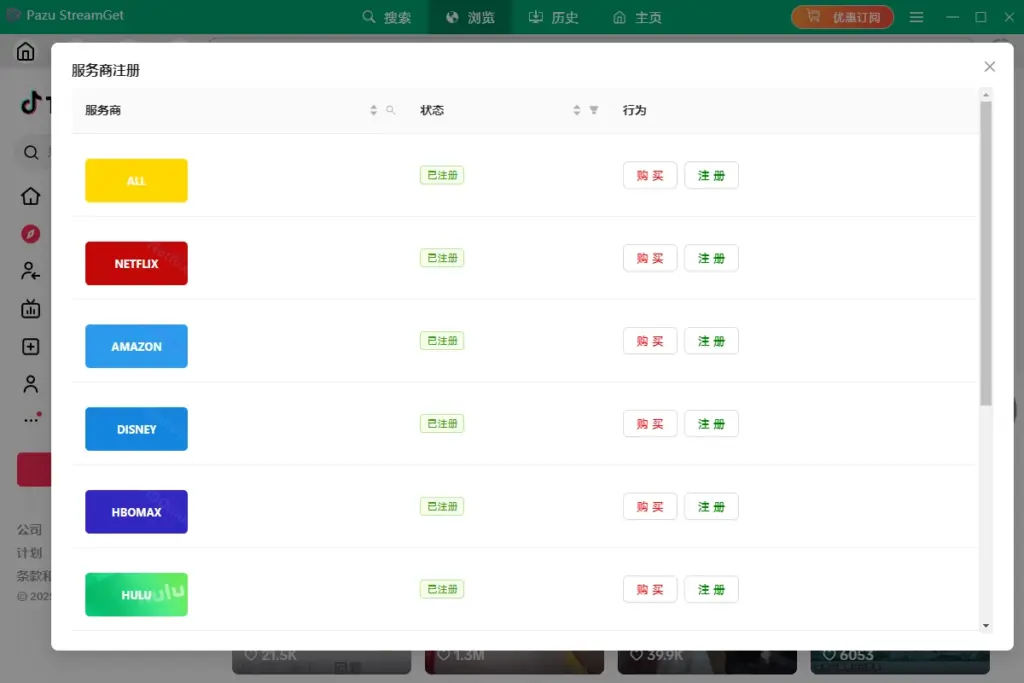The width and height of the screenshot is (1024, 683).
Task: Click the upload plus icon in the sidebar
Action: [30, 347]
